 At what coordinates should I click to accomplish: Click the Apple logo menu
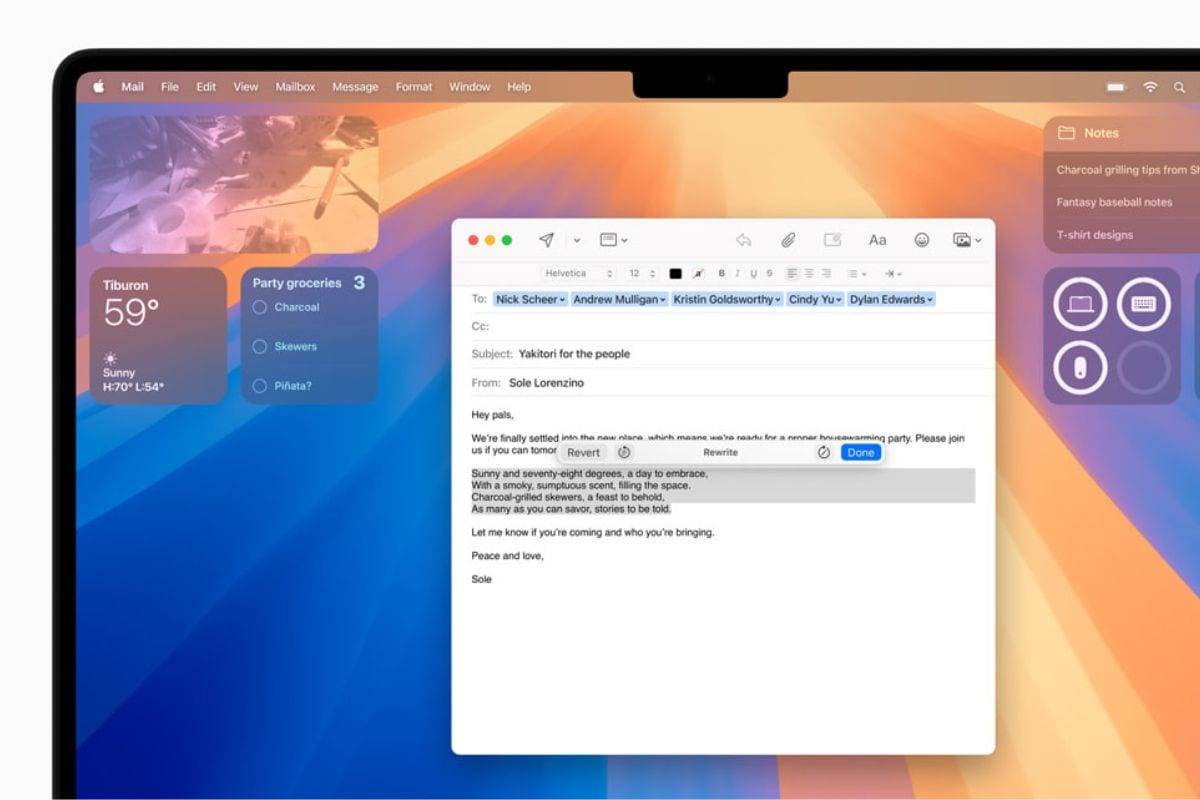point(99,87)
